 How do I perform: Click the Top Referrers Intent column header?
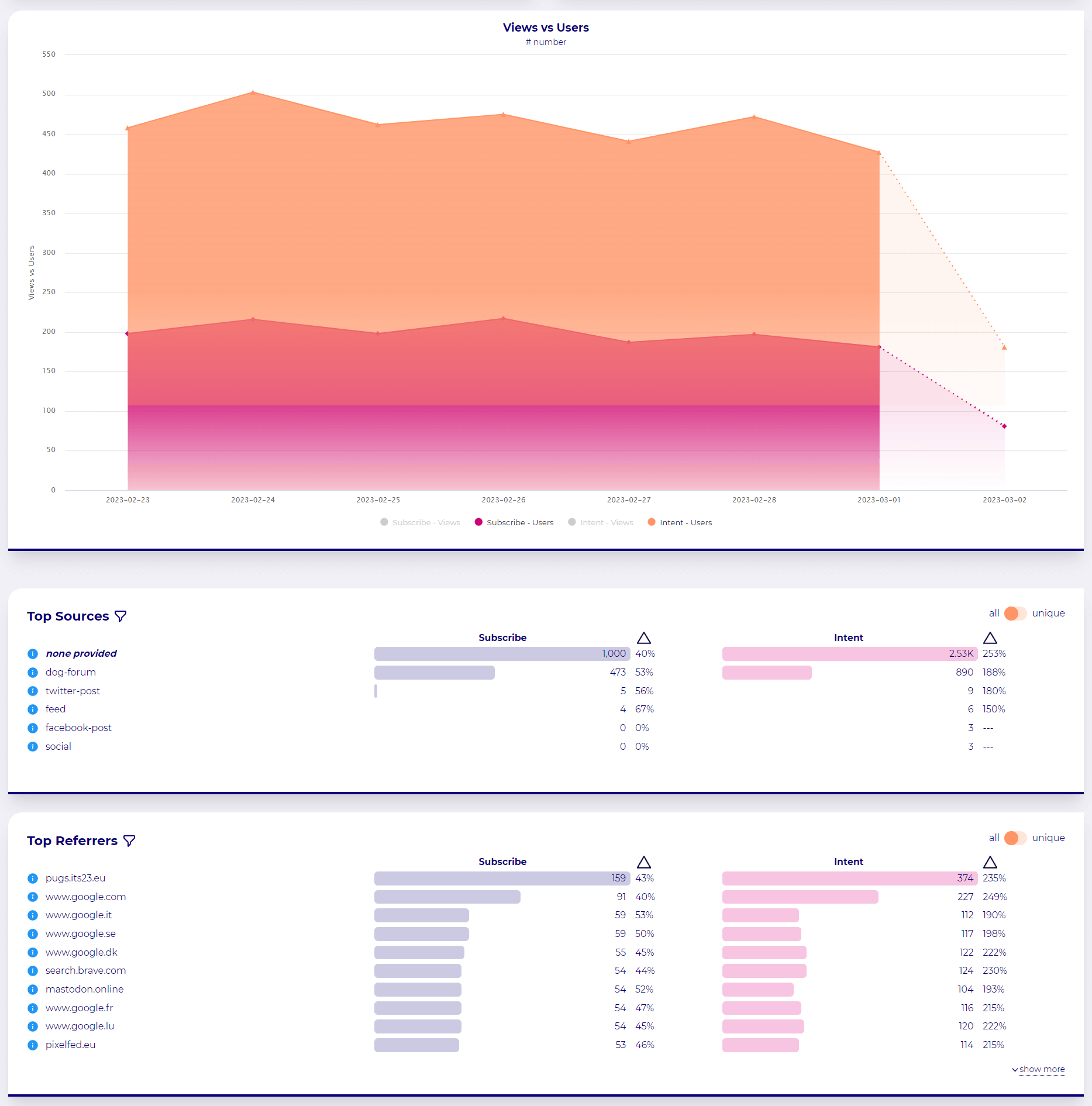click(849, 862)
